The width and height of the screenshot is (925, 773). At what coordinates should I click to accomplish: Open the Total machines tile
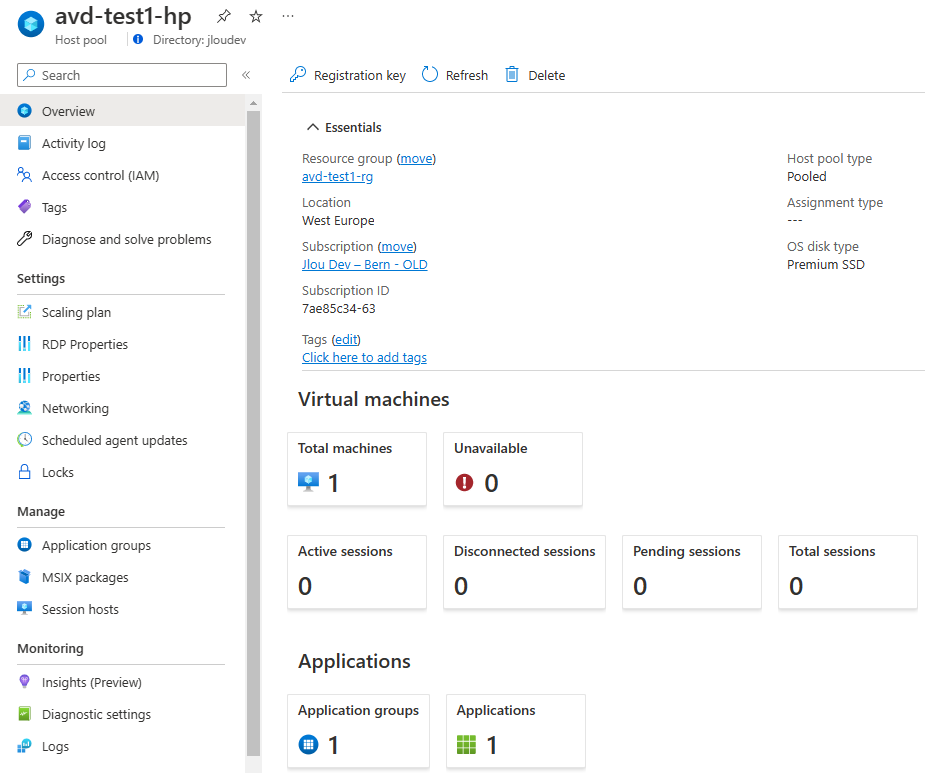[x=357, y=469]
